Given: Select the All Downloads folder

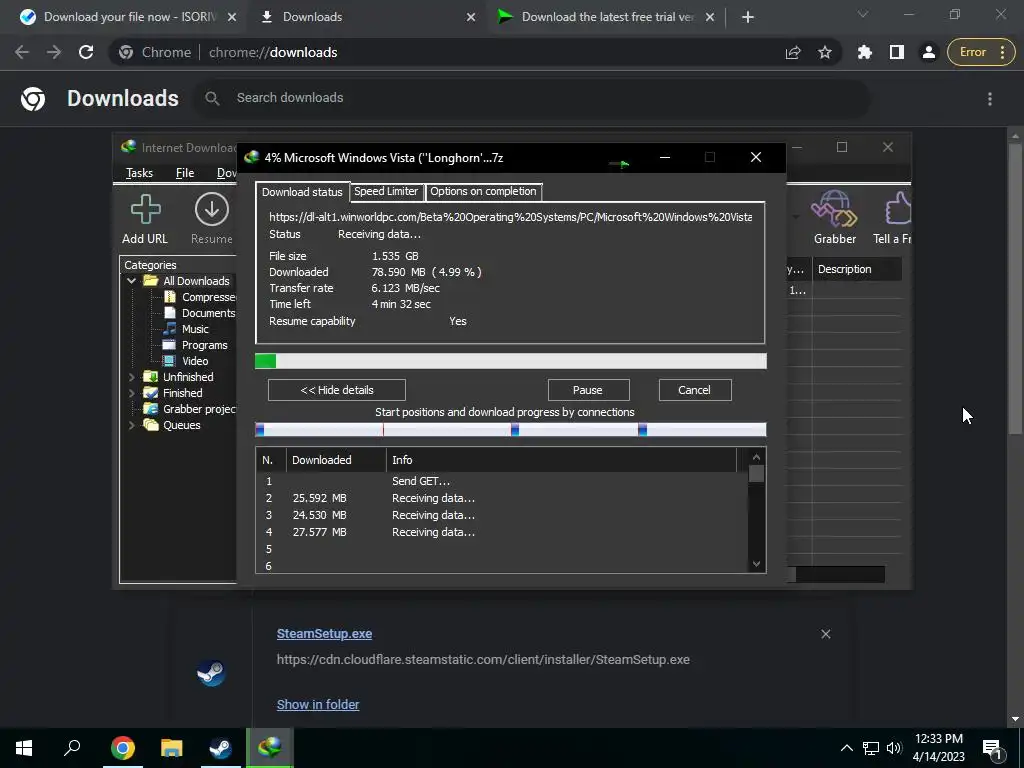Looking at the screenshot, I should (196, 281).
